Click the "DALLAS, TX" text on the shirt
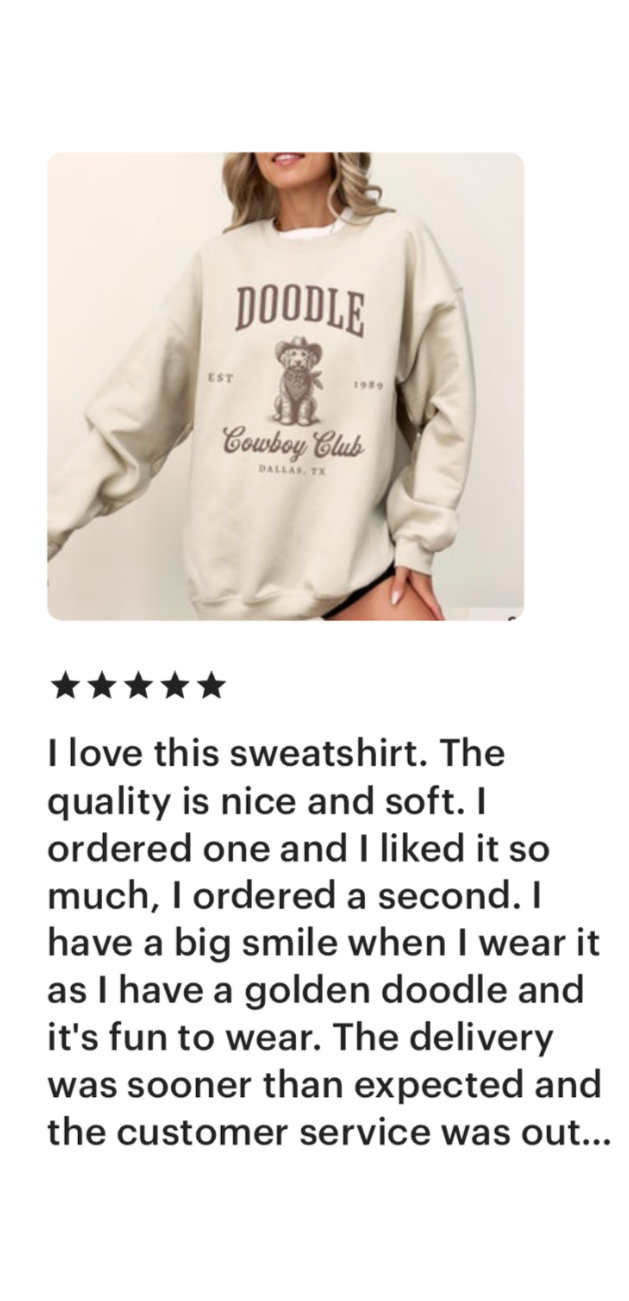This screenshot has width=629, height=1301. [287, 467]
